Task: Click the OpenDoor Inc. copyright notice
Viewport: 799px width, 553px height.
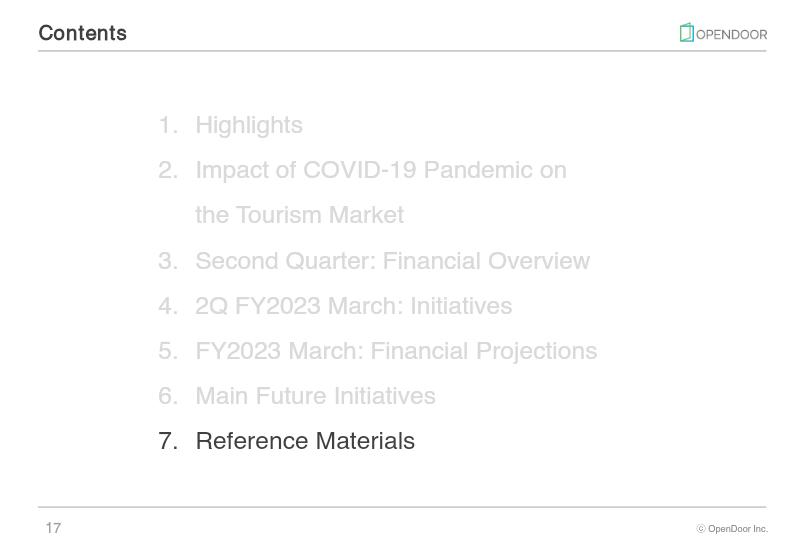Action: tap(732, 529)
